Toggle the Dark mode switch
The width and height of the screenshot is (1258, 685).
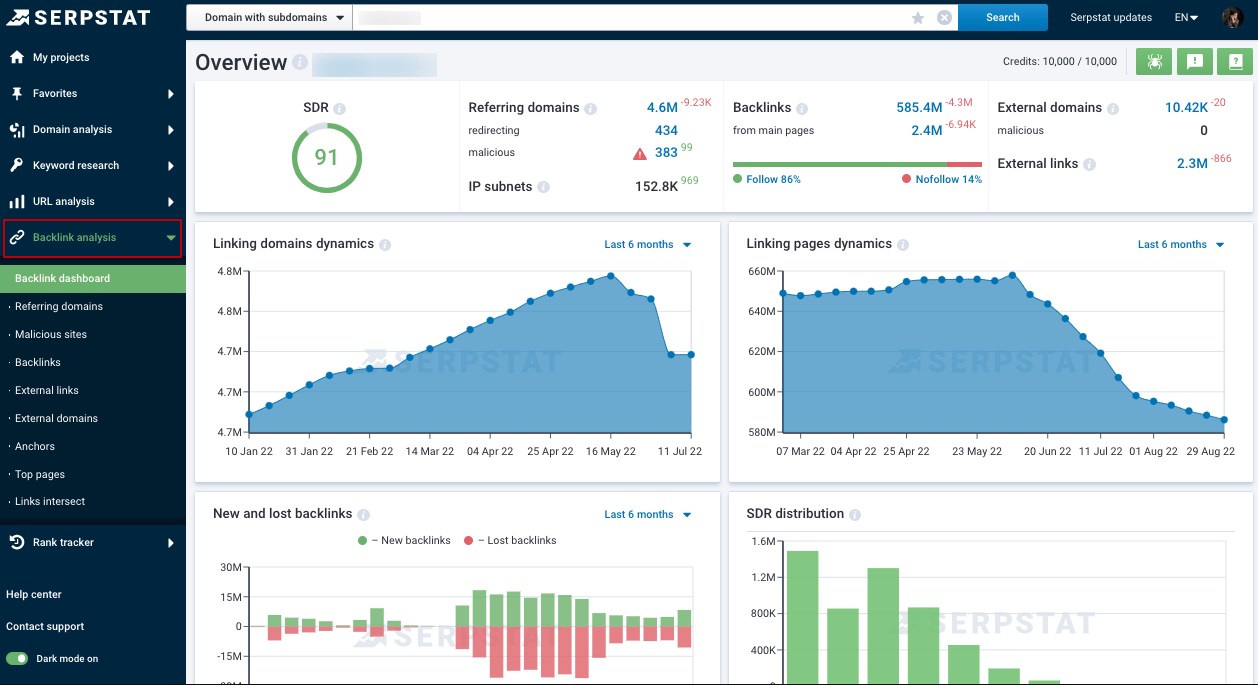pyautogui.click(x=17, y=659)
